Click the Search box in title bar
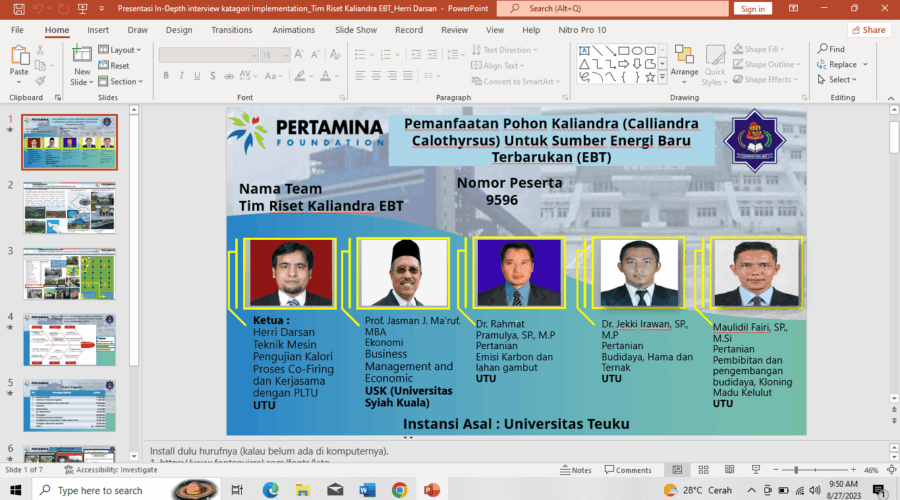Image resolution: width=900 pixels, height=500 pixels. [x=612, y=9]
